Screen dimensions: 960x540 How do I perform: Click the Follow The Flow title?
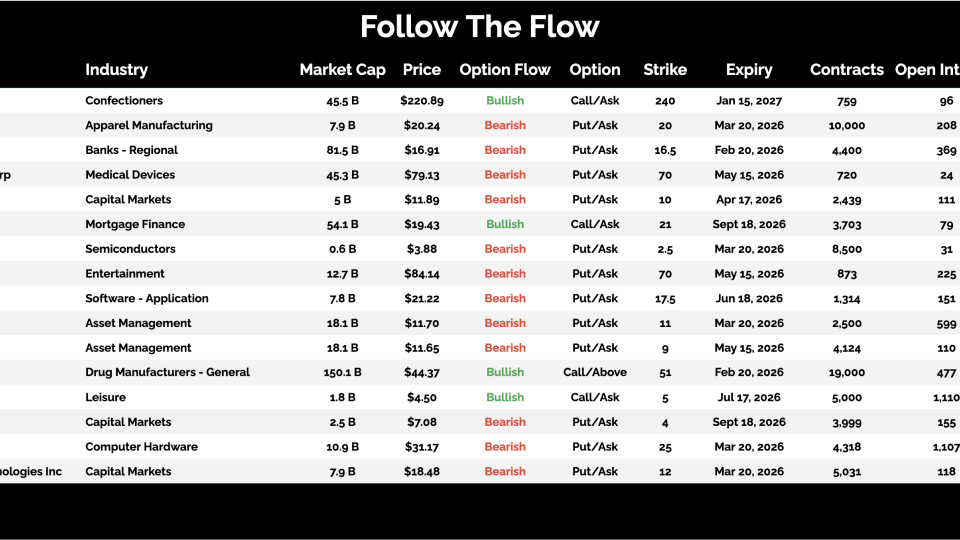[480, 26]
